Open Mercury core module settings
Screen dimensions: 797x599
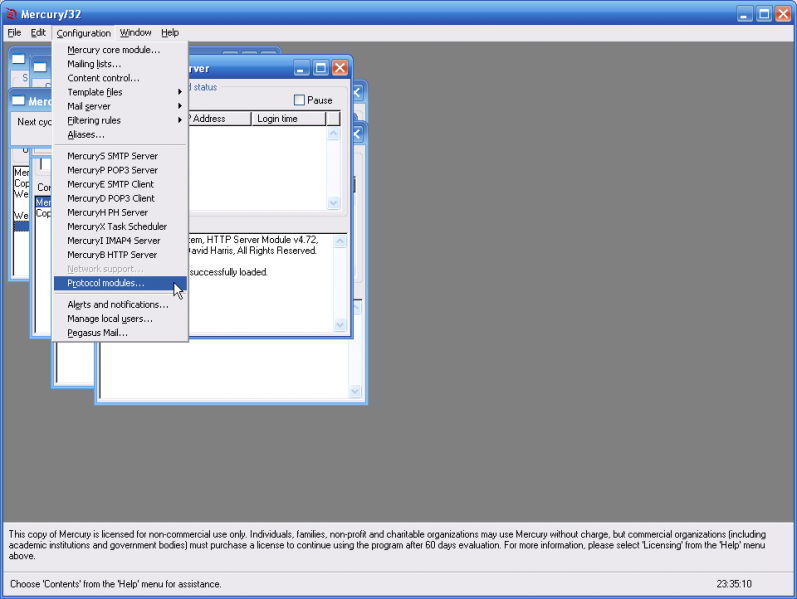113,50
